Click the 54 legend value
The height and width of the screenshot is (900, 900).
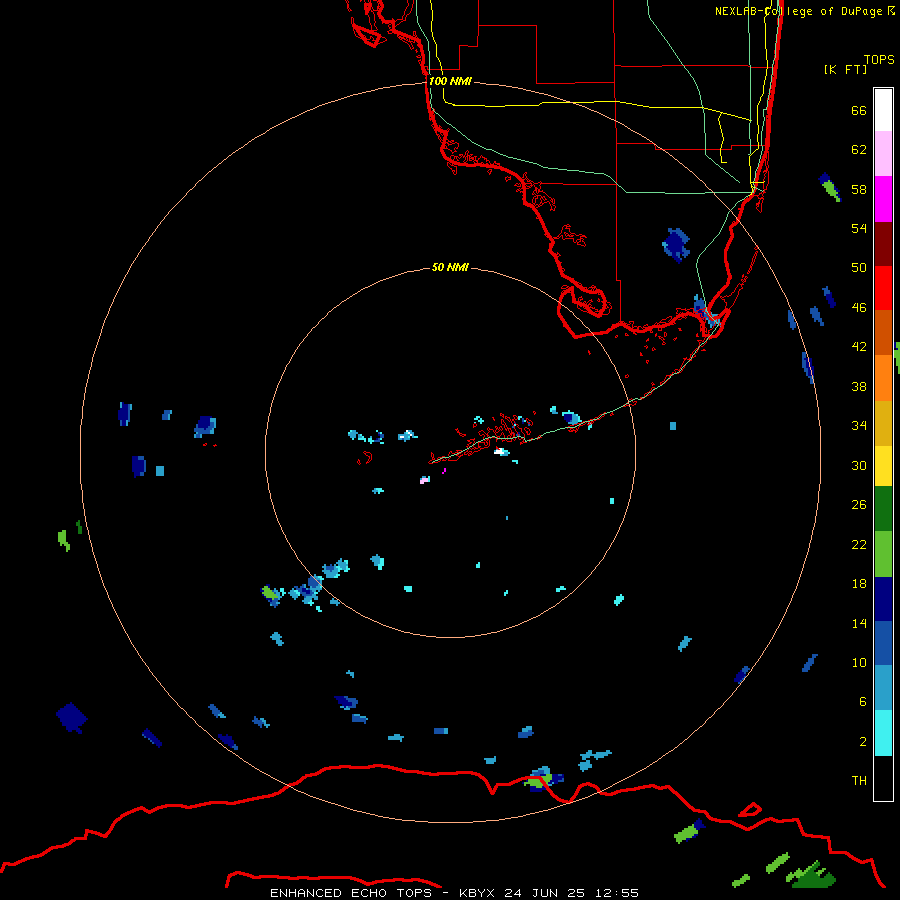point(859,228)
